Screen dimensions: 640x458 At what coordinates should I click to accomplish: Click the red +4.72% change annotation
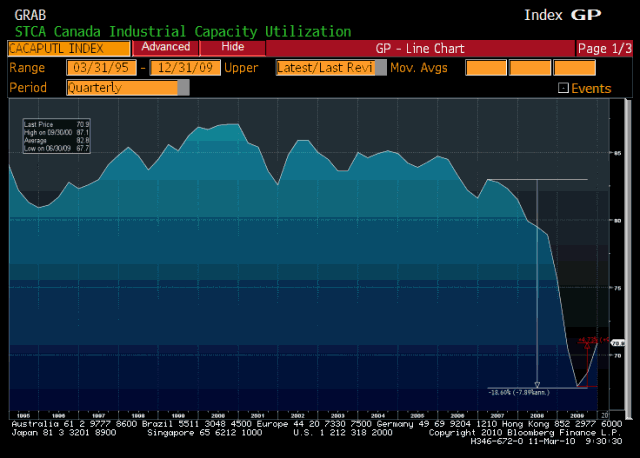tap(590, 341)
